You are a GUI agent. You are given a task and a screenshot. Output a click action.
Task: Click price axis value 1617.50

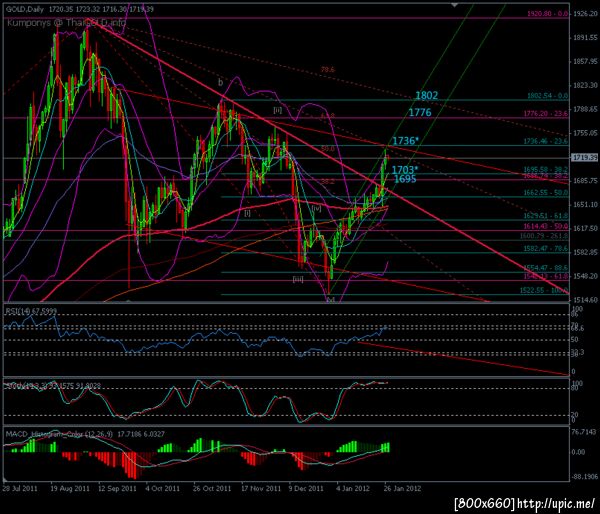(585, 228)
